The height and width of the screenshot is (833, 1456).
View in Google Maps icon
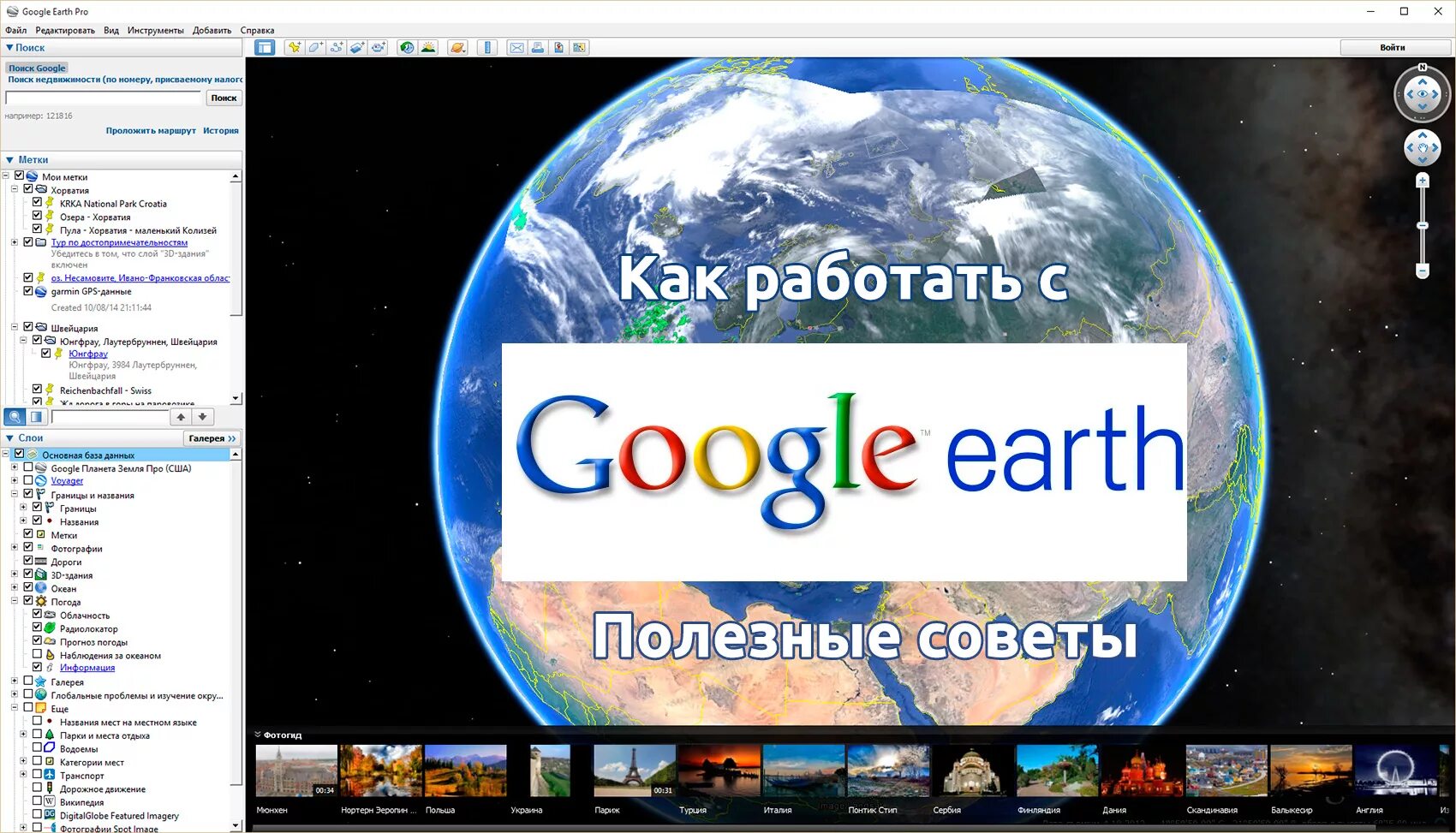pos(580,48)
